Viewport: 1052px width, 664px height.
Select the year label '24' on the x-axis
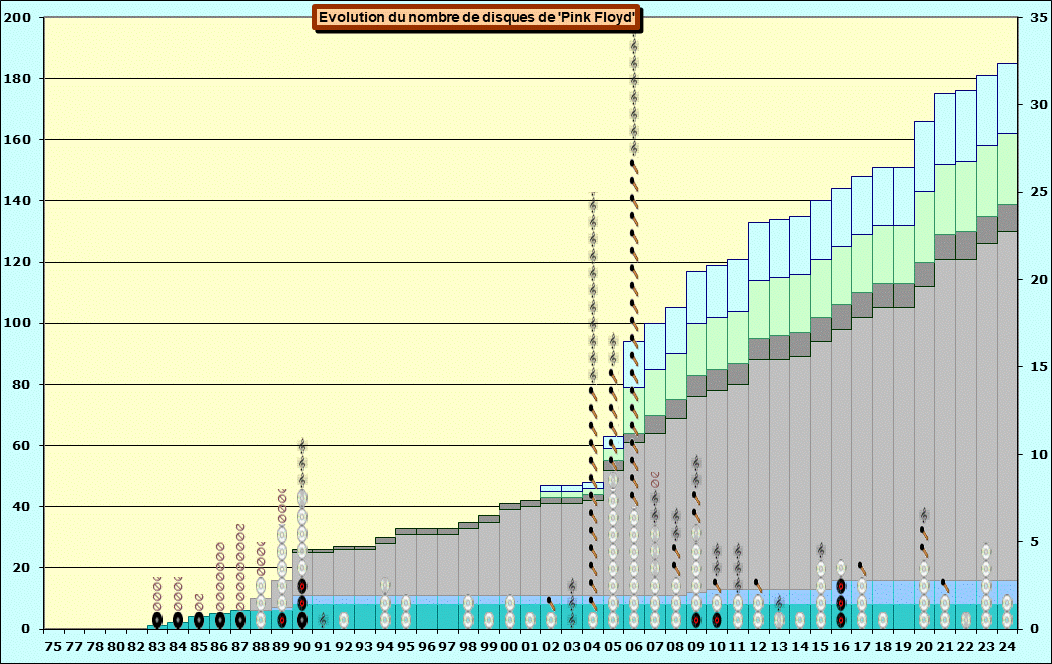[x=1007, y=647]
